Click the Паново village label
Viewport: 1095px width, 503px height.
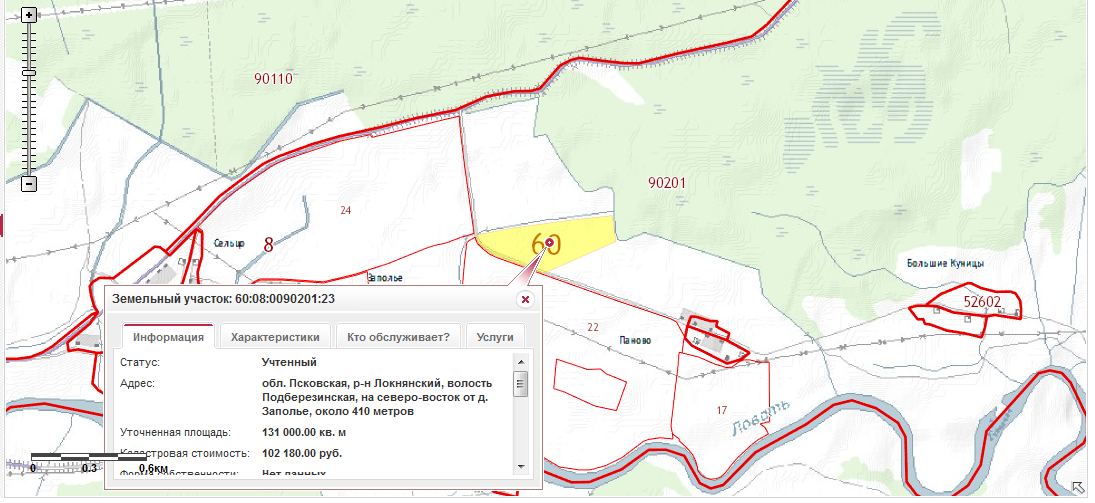[x=635, y=340]
